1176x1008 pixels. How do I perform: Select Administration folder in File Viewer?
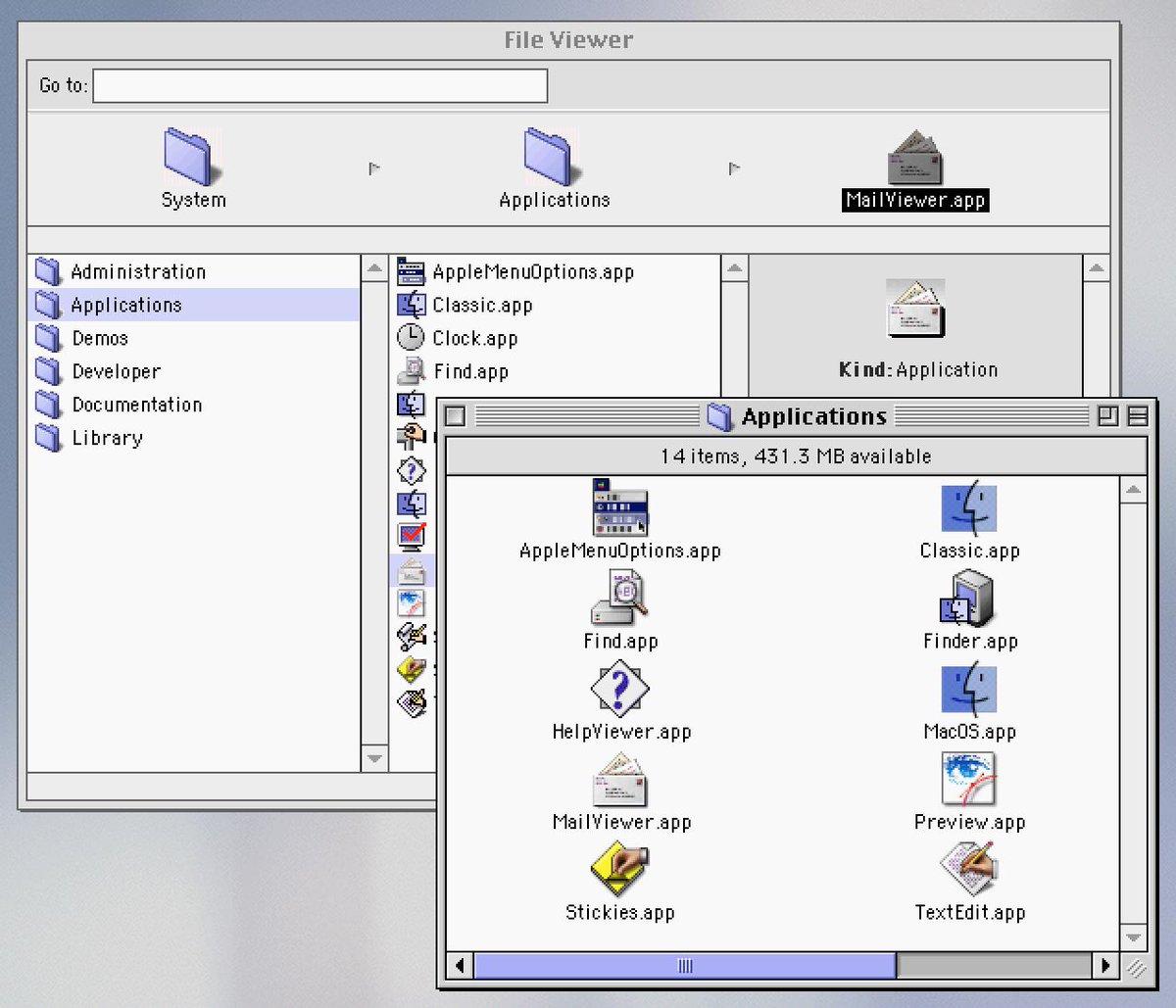coord(194,272)
